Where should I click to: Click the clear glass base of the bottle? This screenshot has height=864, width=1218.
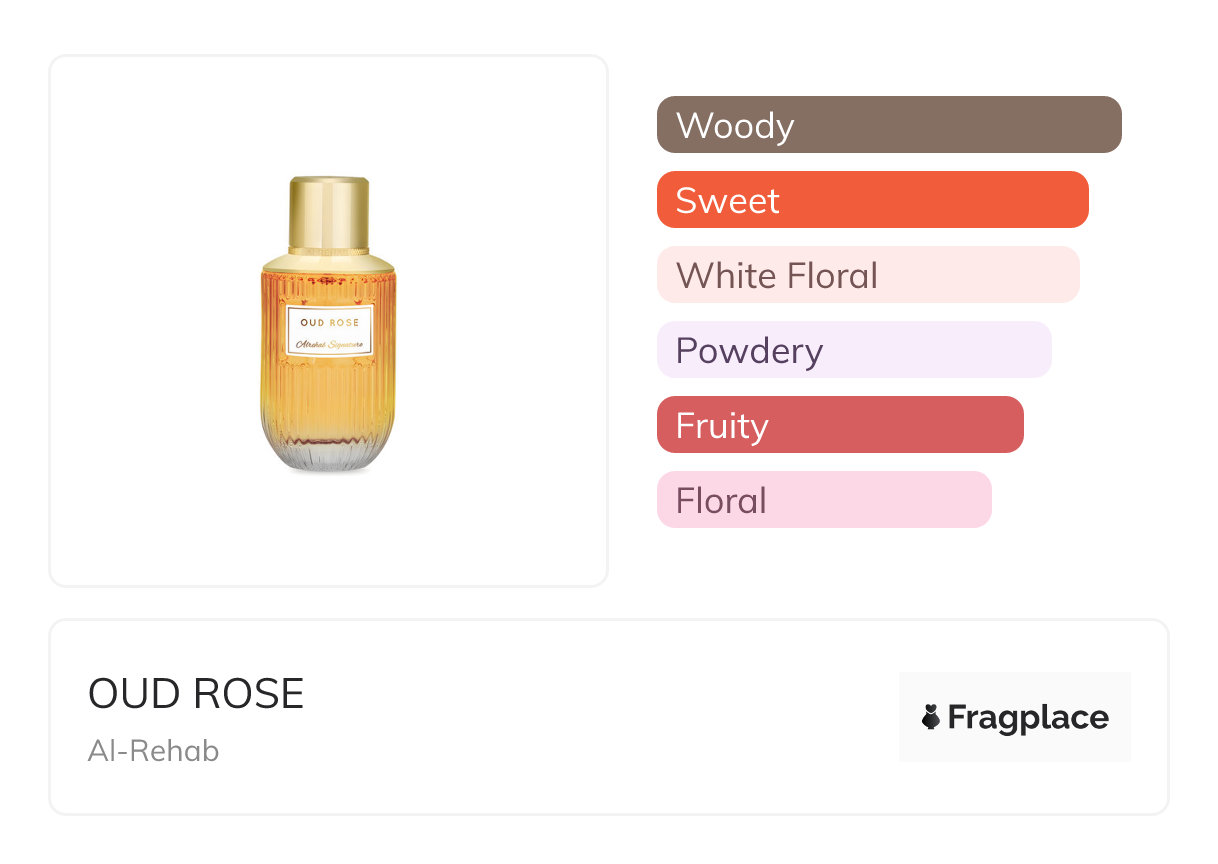tap(328, 456)
